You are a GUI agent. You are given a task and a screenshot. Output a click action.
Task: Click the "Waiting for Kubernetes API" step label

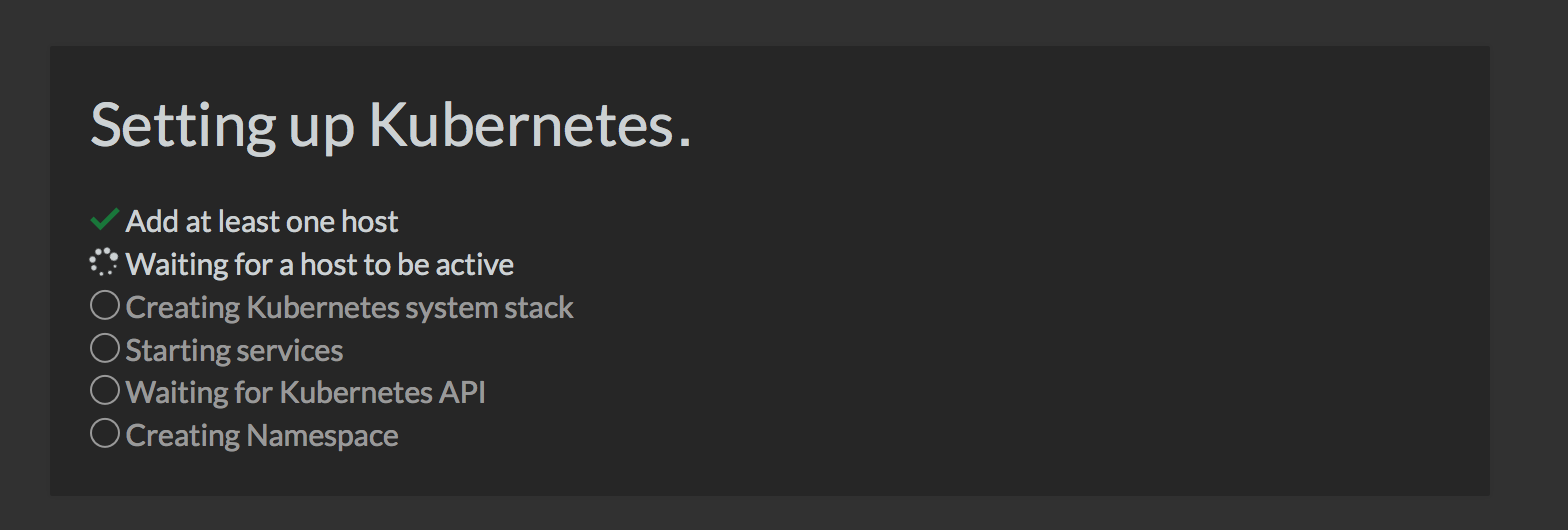pos(306,393)
